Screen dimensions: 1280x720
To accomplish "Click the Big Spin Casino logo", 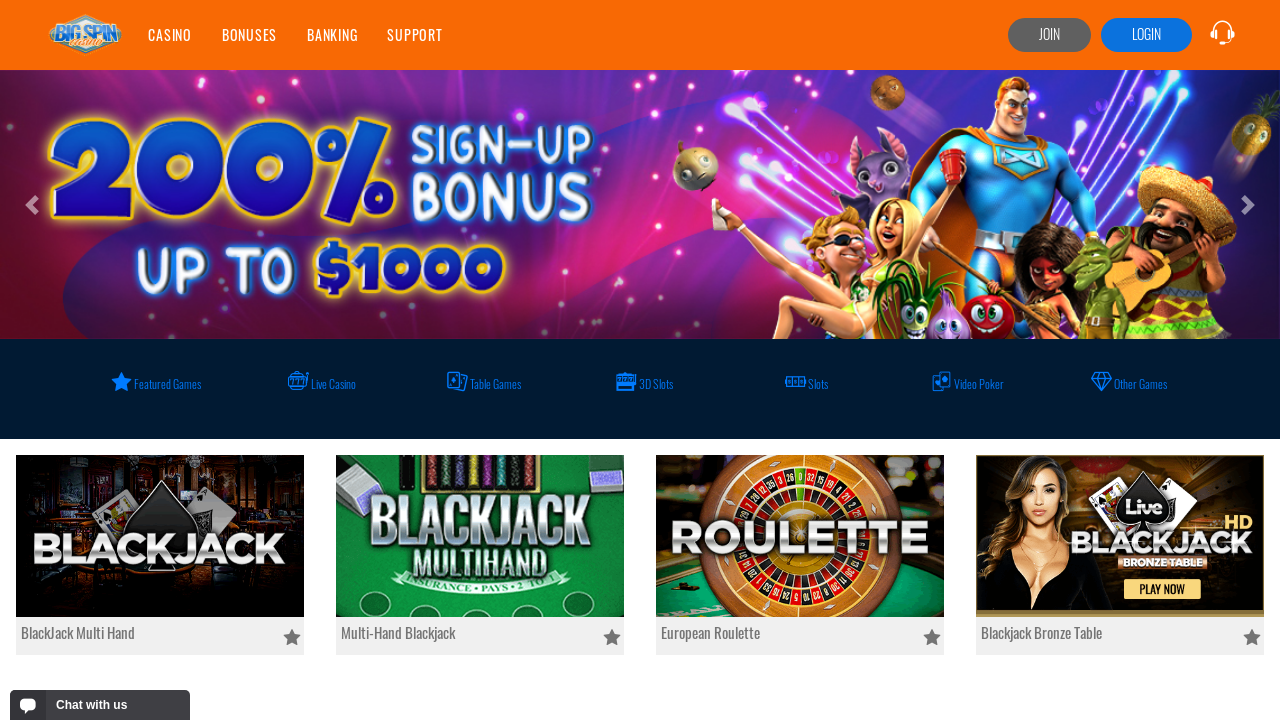I will pyautogui.click(x=86, y=35).
